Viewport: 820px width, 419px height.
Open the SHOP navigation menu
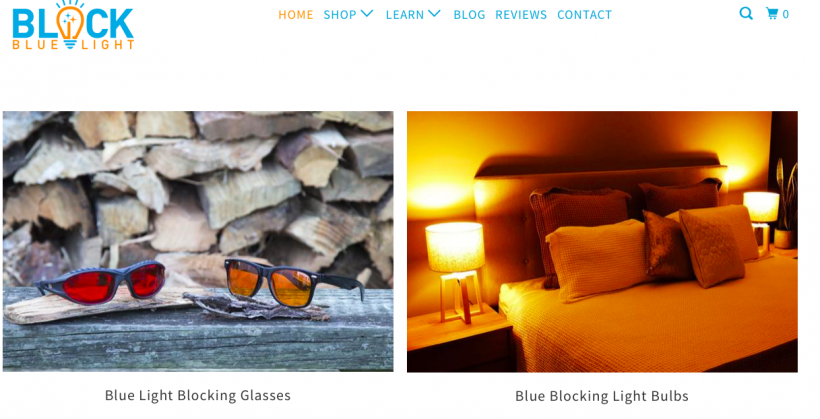click(x=340, y=15)
